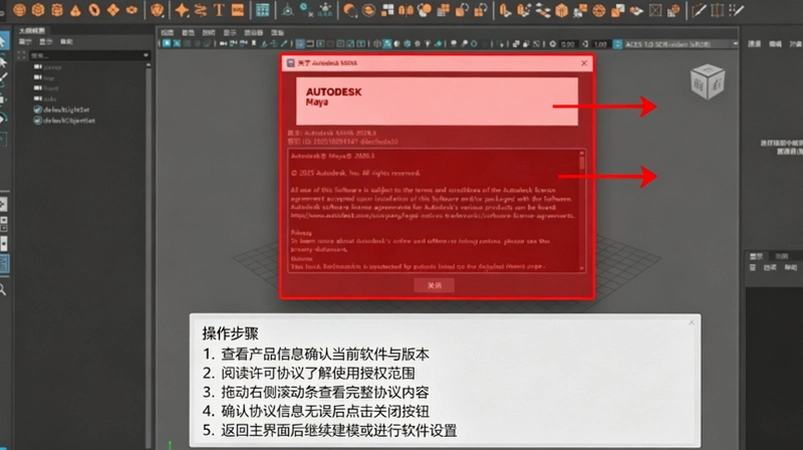Screen dimensions: 803x450
Task: Click the crossed-square shelf icon
Action: click(x=655, y=10)
